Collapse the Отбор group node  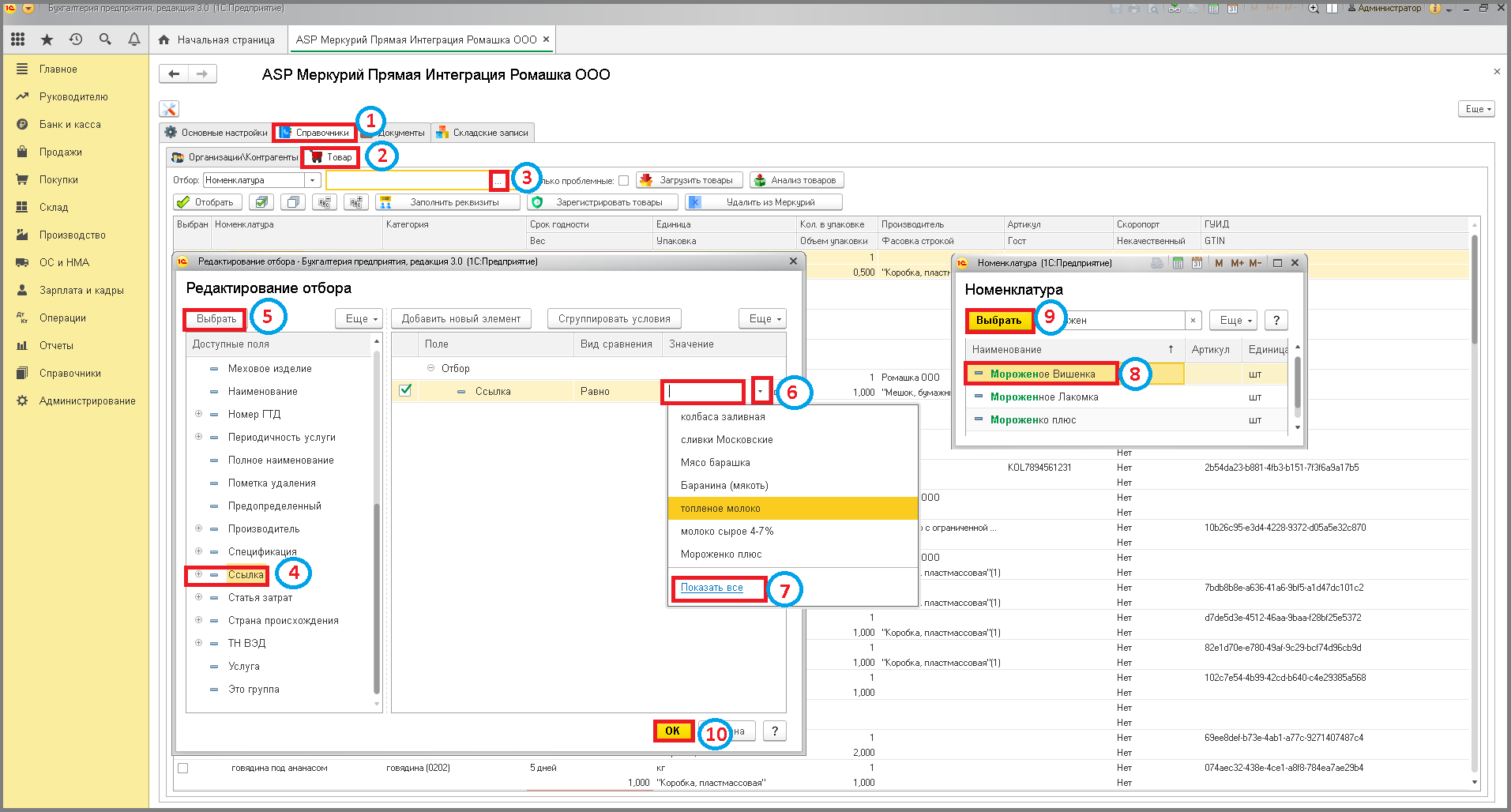click(430, 368)
